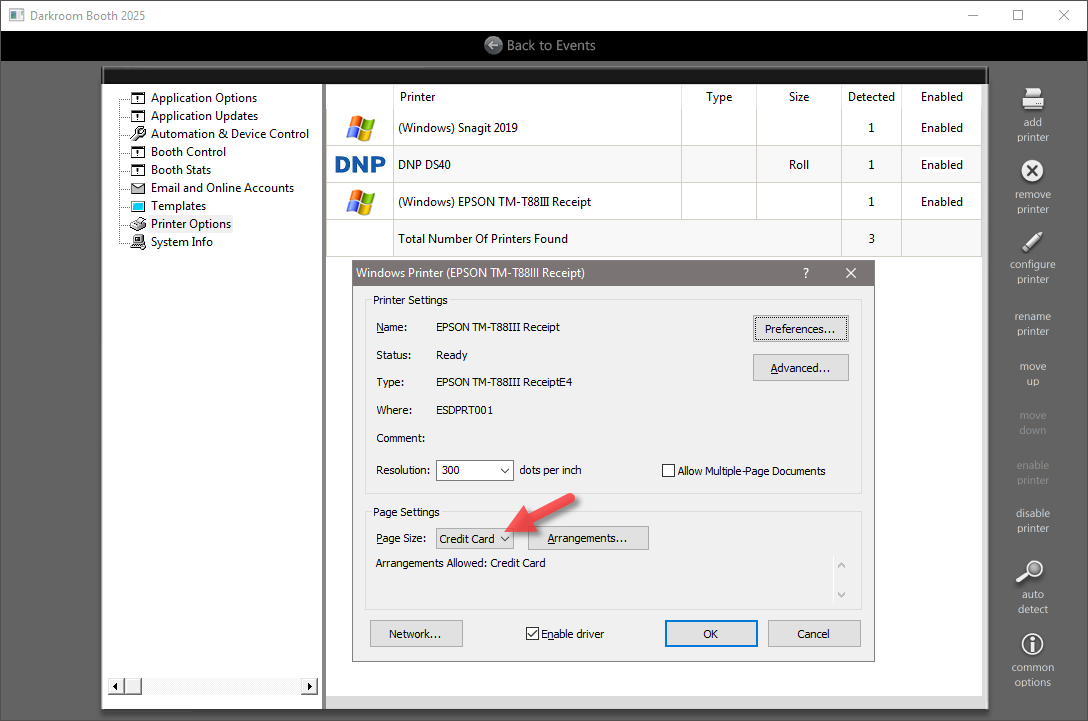Click left arrow of tree horizontal scrollbar
The width and height of the screenshot is (1088, 721).
pyautogui.click(x=116, y=686)
